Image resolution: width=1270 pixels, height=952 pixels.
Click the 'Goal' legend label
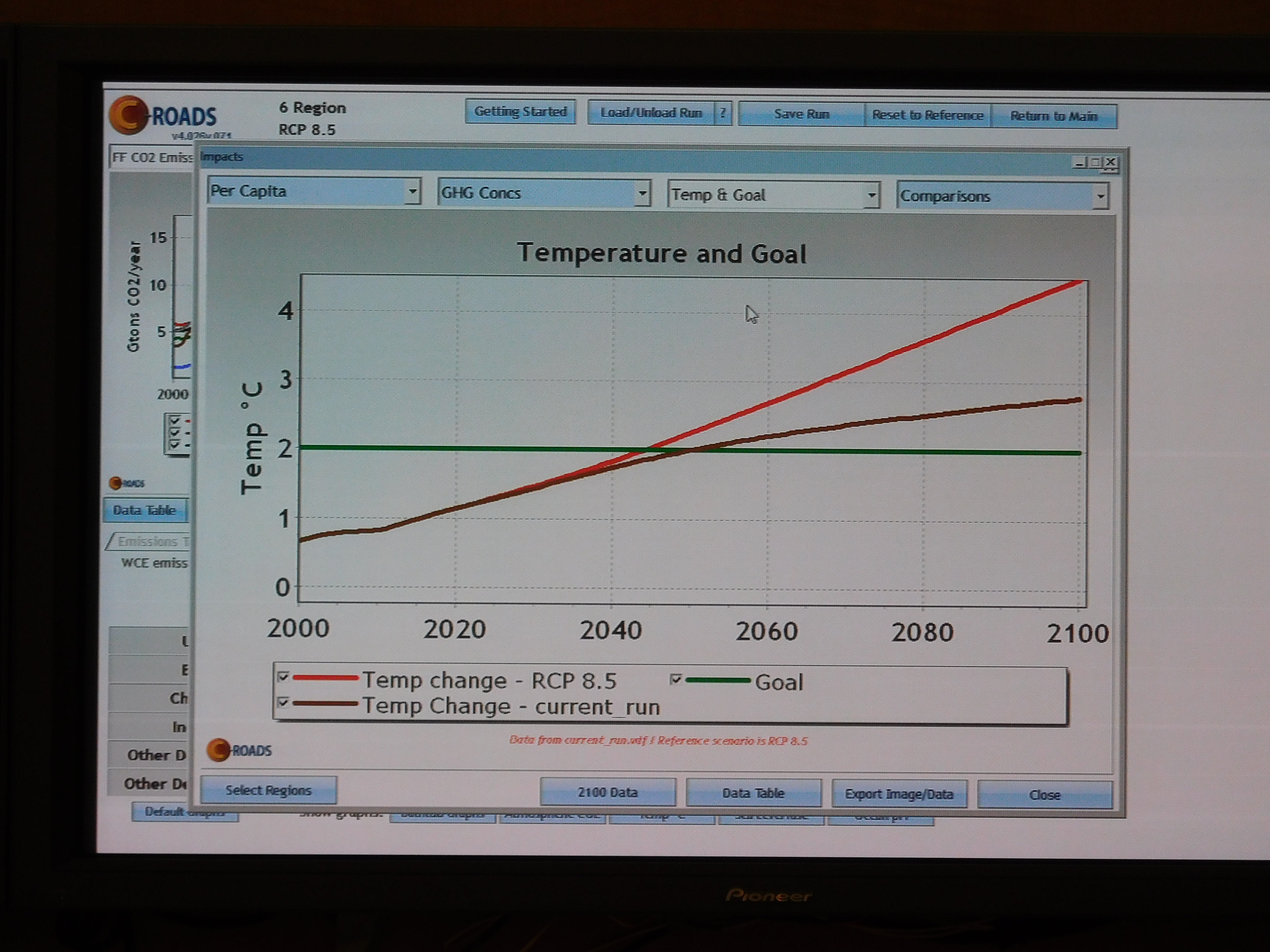[x=779, y=682]
